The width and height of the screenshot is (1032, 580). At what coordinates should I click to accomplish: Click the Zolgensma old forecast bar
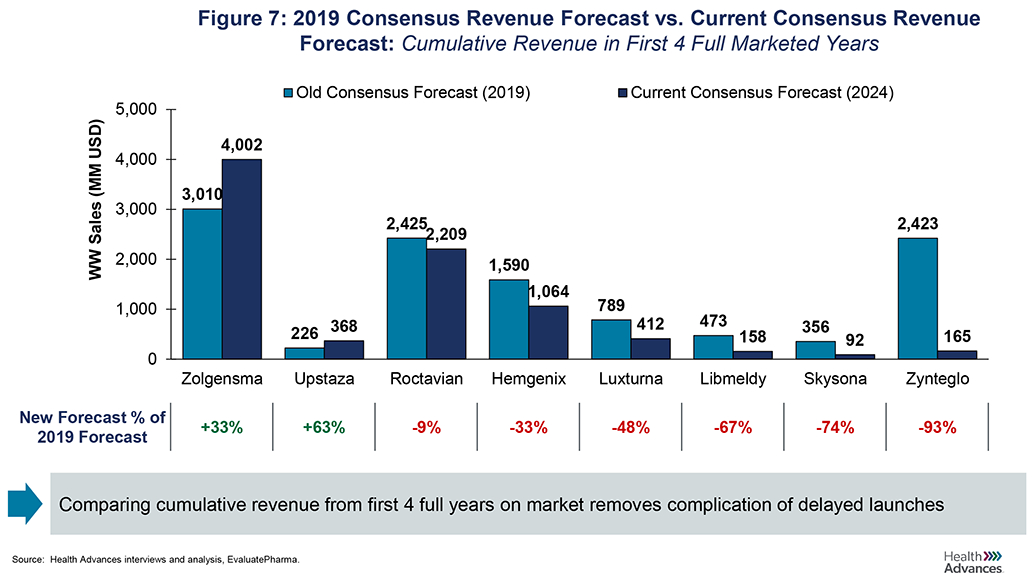coord(203,284)
